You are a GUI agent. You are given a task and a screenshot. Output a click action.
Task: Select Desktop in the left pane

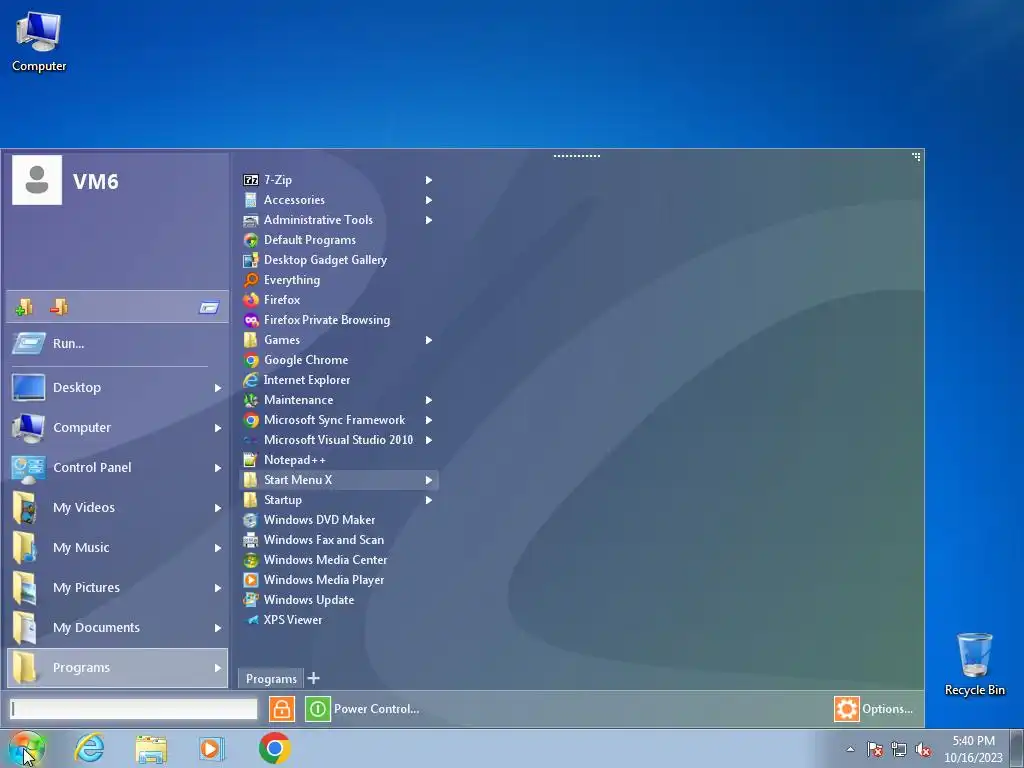(x=118, y=388)
